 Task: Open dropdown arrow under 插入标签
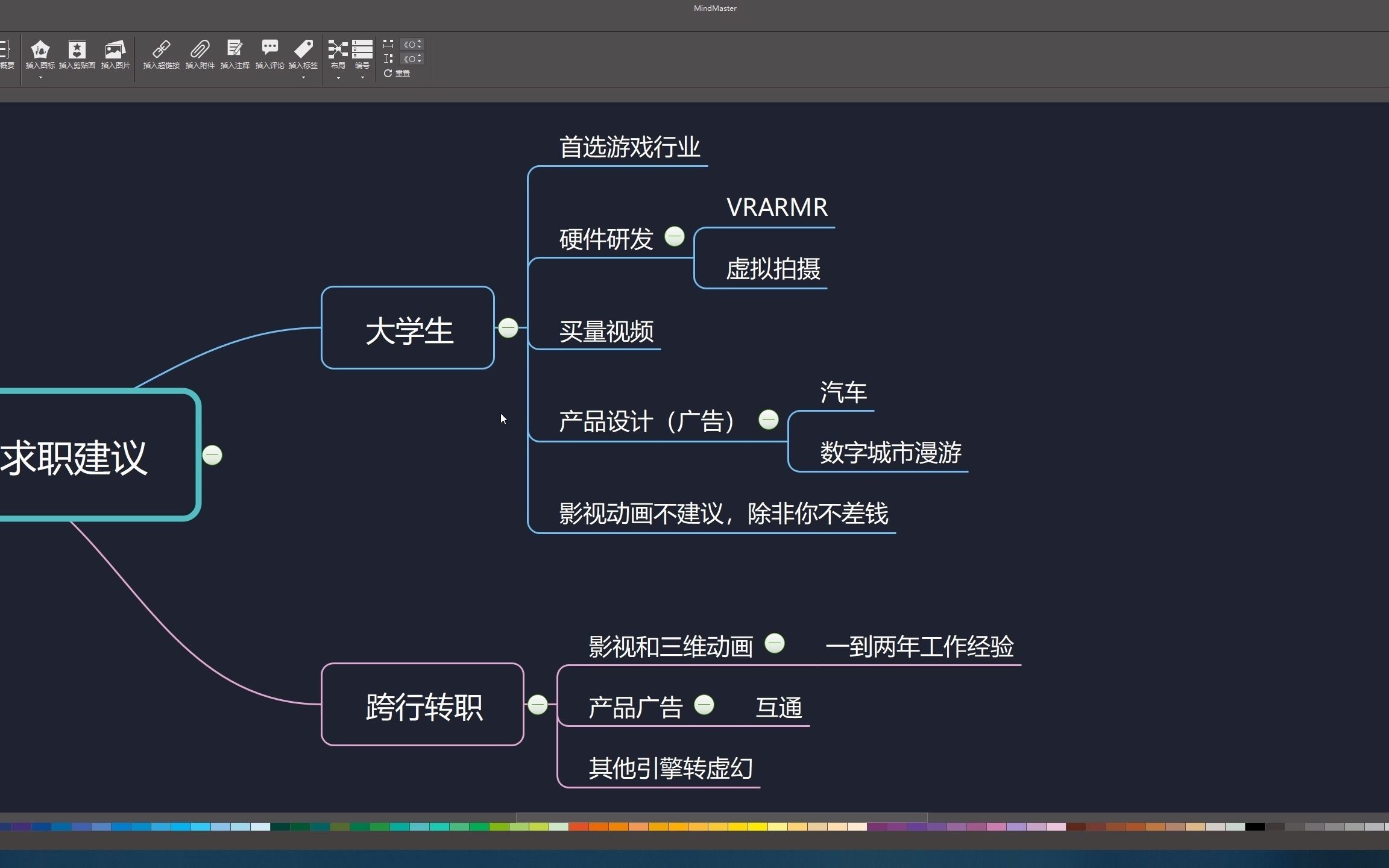coord(303,78)
